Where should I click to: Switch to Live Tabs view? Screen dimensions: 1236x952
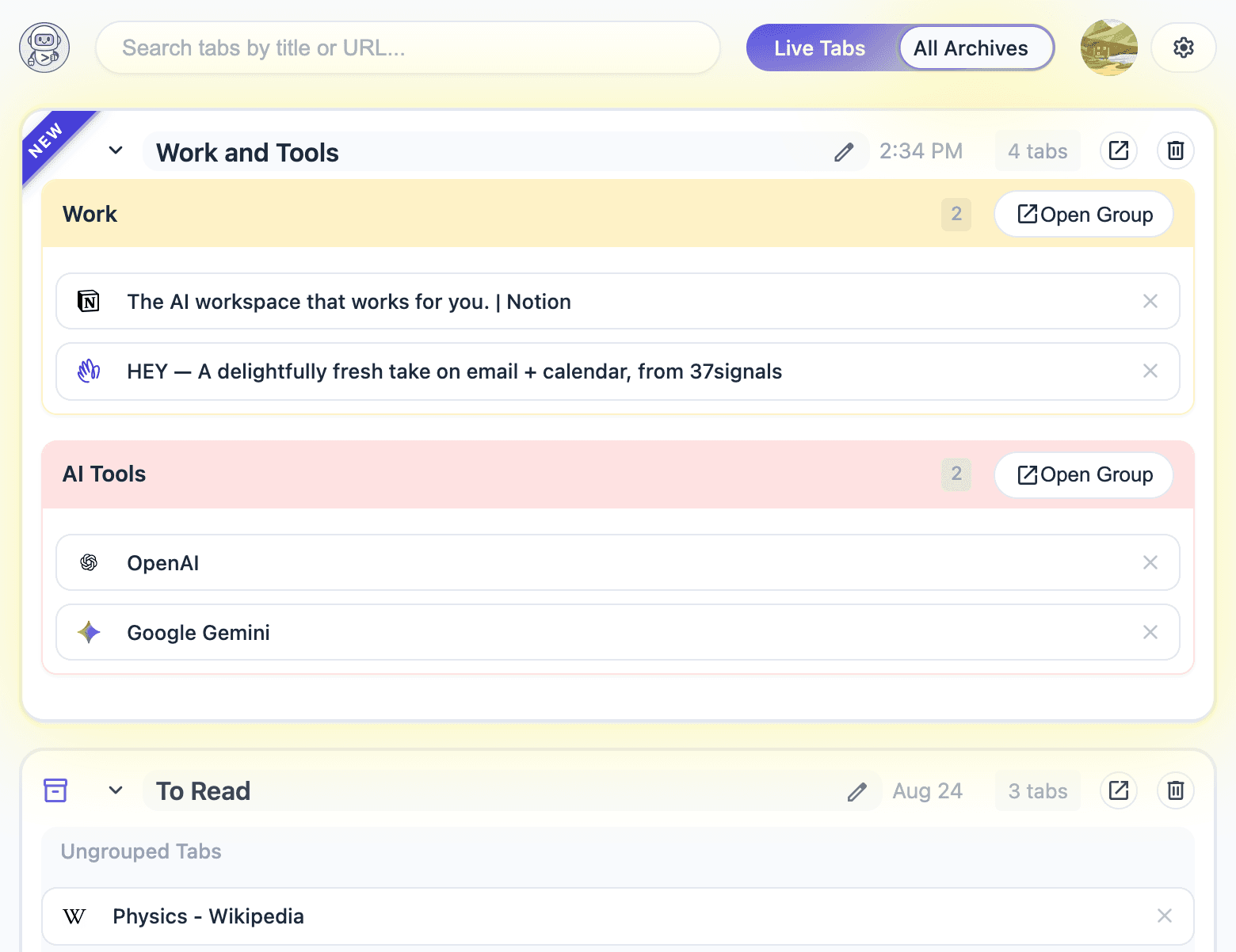[819, 48]
